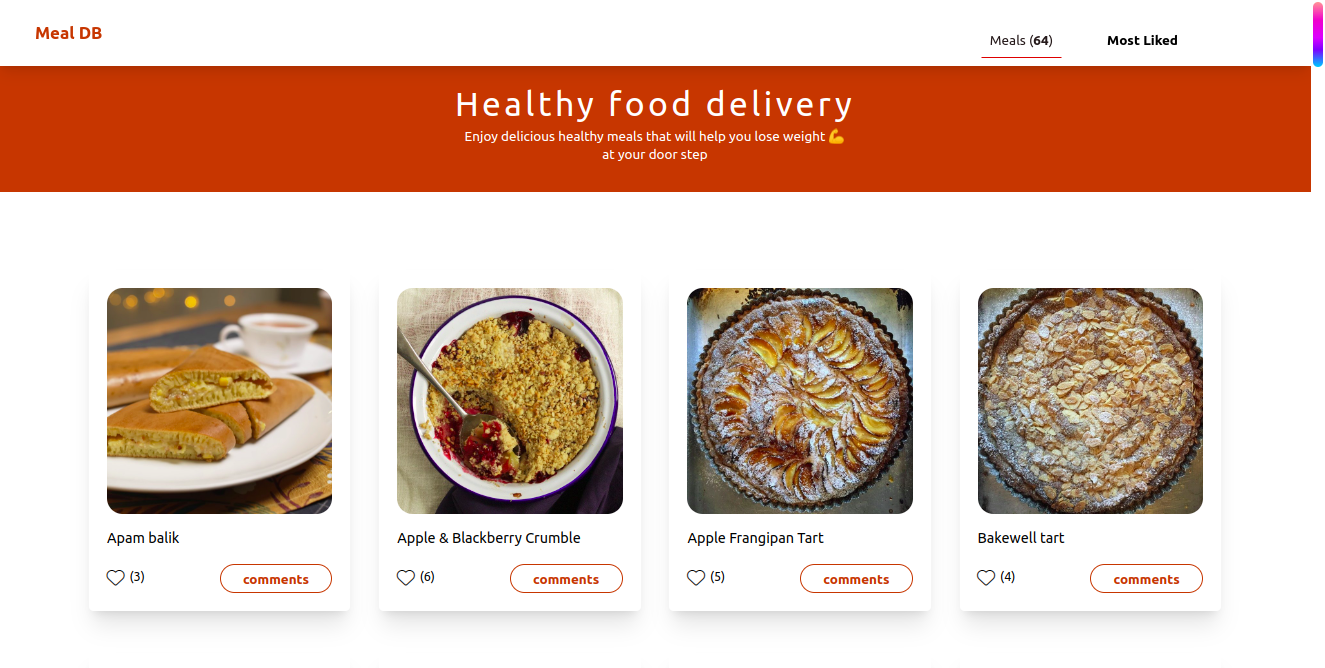Click the heart icon under Apam balik
This screenshot has width=1325, height=668.
pos(115,577)
